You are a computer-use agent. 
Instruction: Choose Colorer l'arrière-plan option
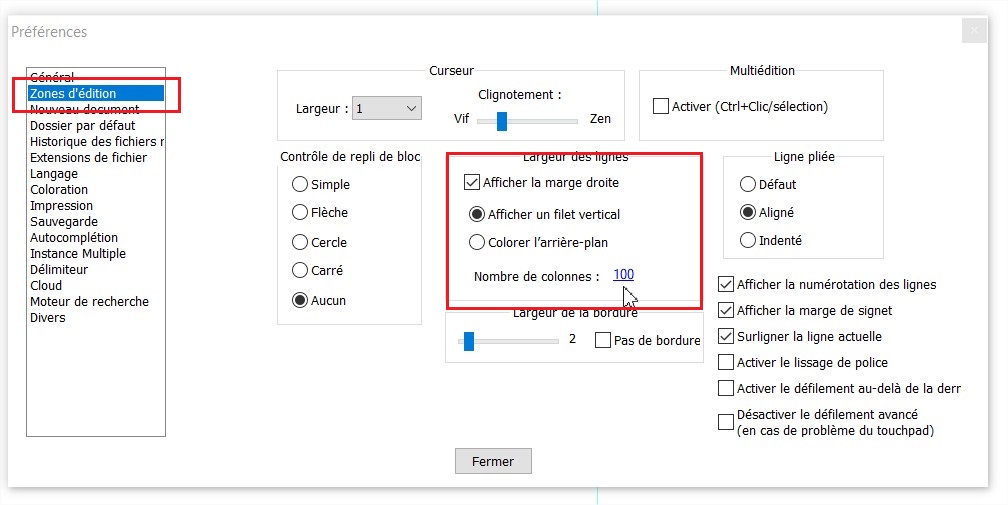[x=476, y=242]
